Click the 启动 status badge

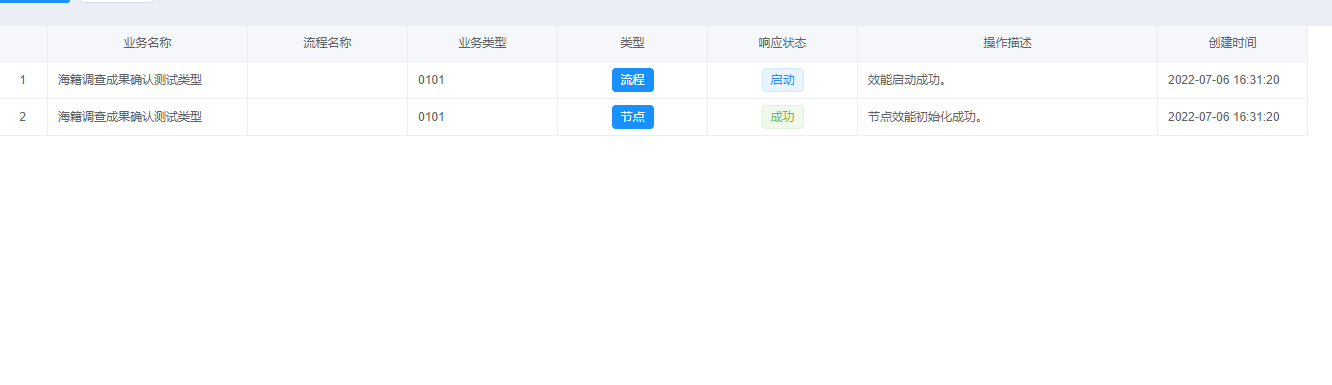[x=782, y=80]
